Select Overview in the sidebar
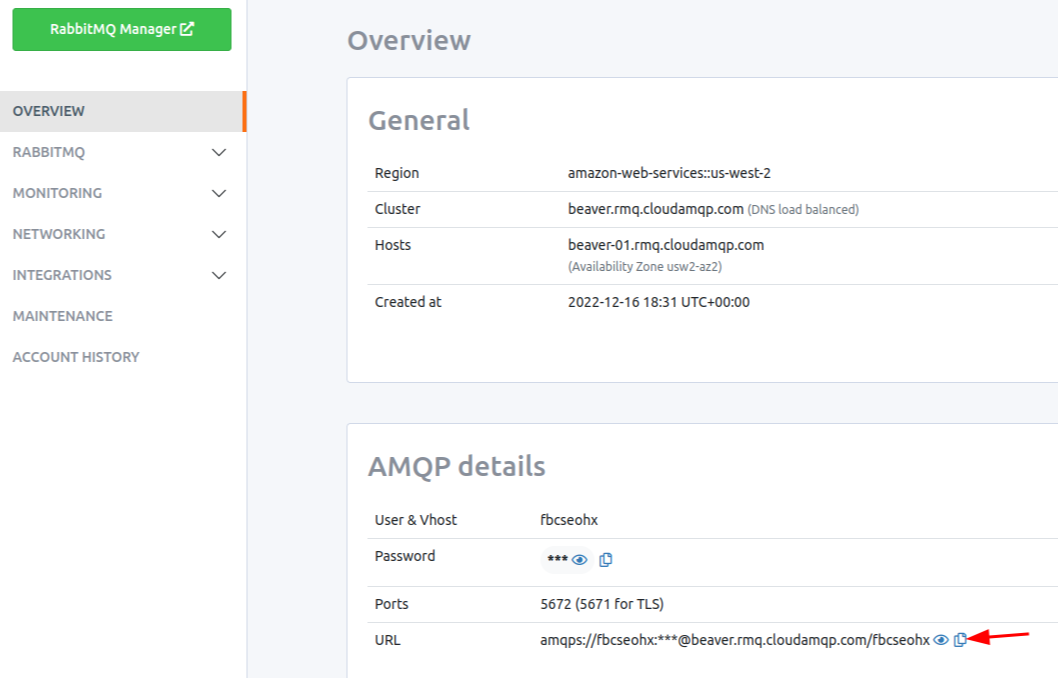The height and width of the screenshot is (678, 1059). [49, 111]
